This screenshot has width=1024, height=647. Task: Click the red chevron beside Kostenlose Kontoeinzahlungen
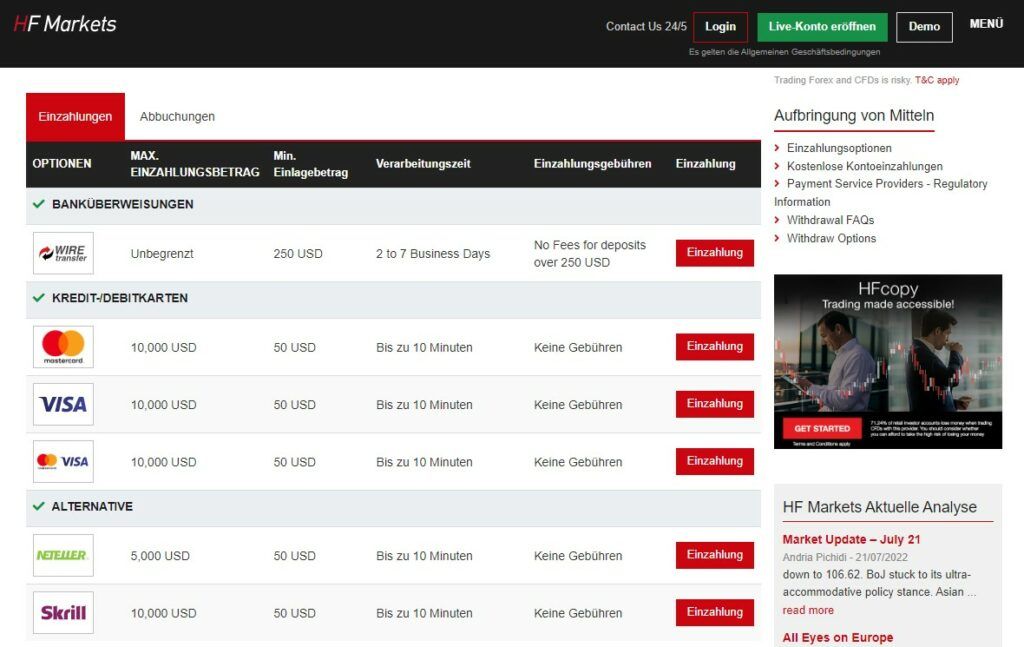(777, 166)
